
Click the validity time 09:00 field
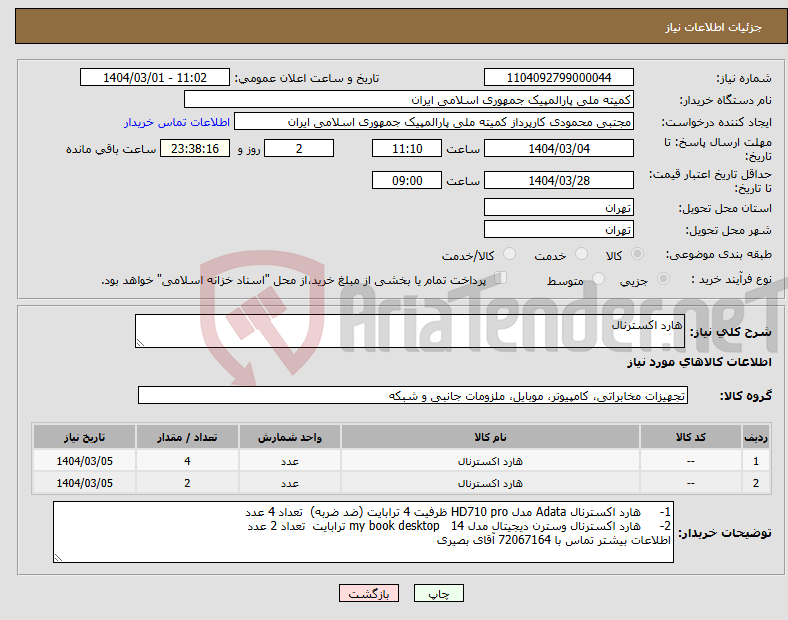pyautogui.click(x=407, y=180)
